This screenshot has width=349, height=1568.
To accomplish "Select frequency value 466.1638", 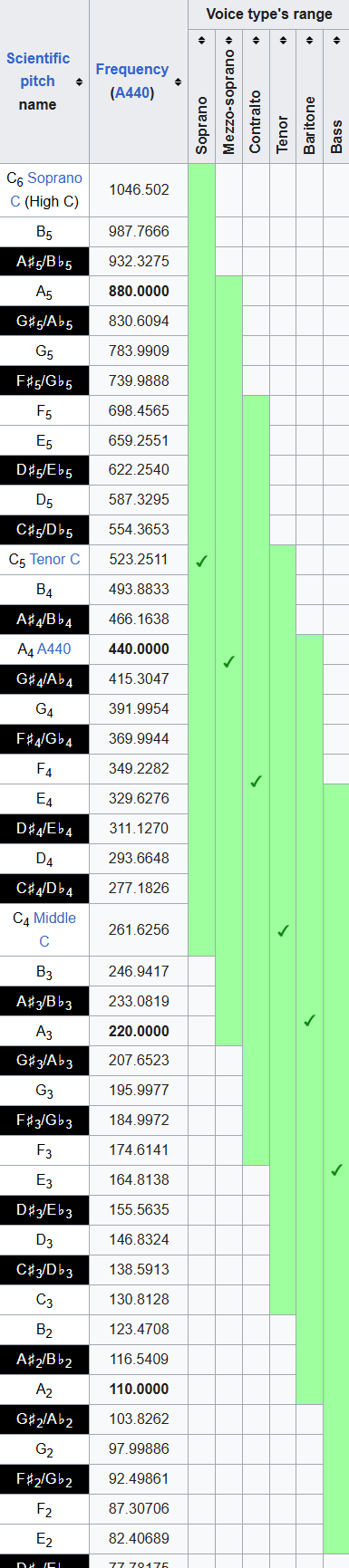I will (139, 619).
